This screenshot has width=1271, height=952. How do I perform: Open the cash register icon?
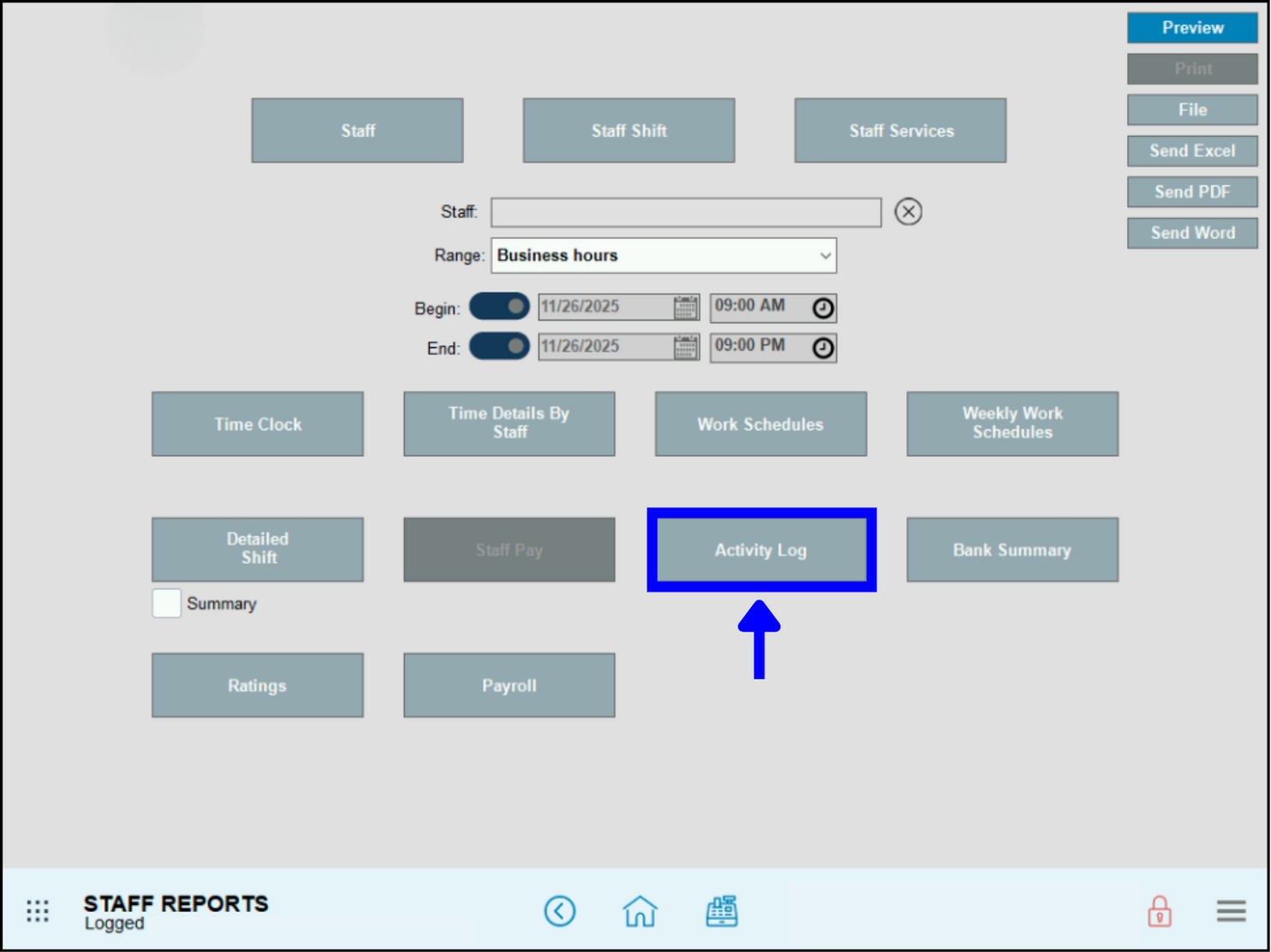(x=721, y=911)
